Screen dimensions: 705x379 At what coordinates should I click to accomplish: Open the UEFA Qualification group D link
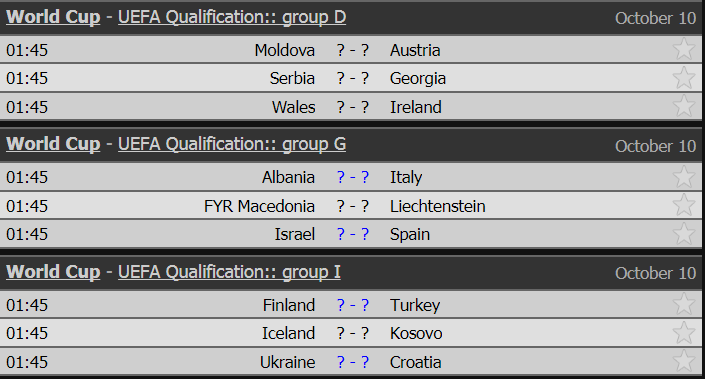[232, 17]
